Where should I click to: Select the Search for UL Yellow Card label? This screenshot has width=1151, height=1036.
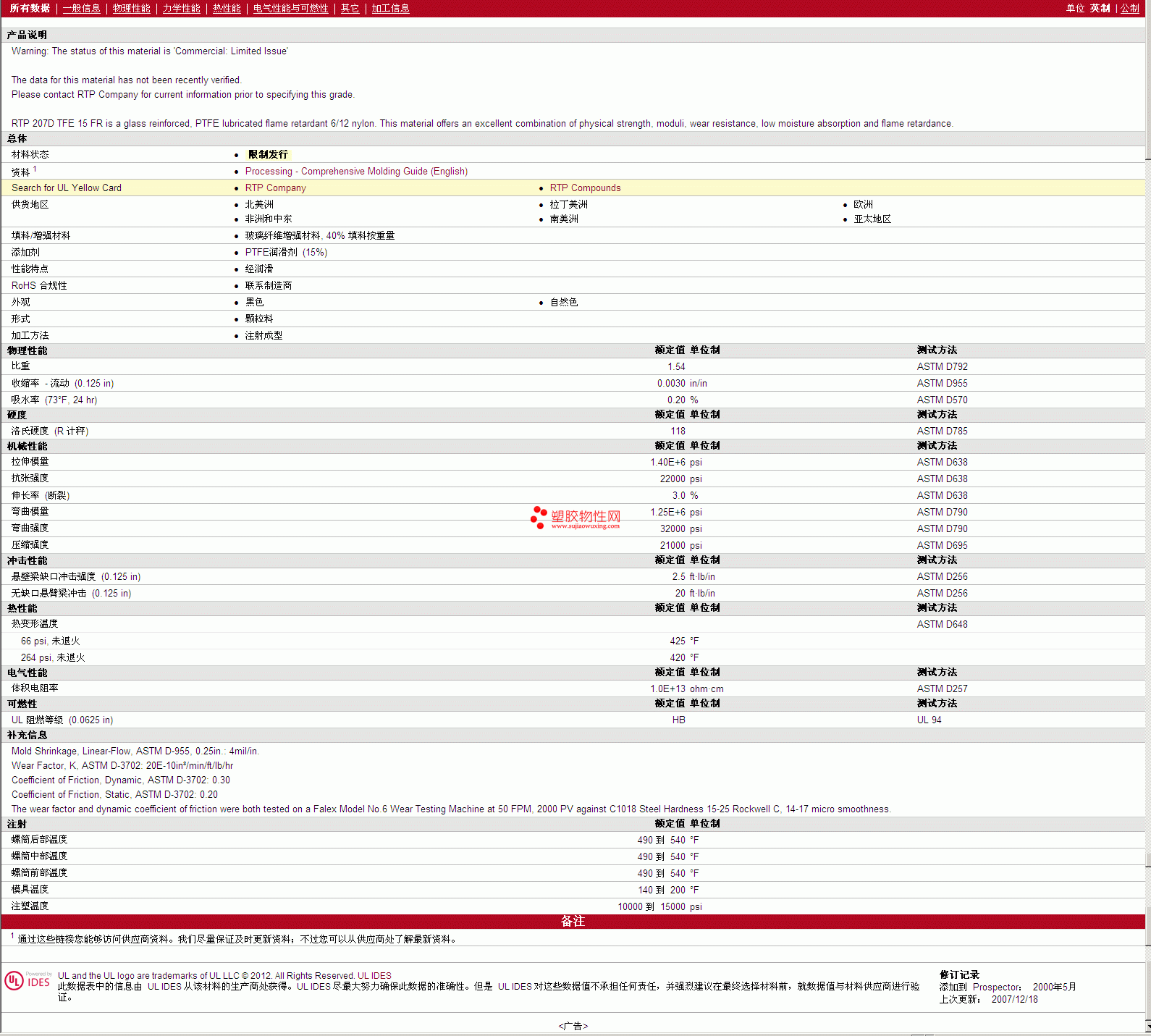pyautogui.click(x=67, y=188)
